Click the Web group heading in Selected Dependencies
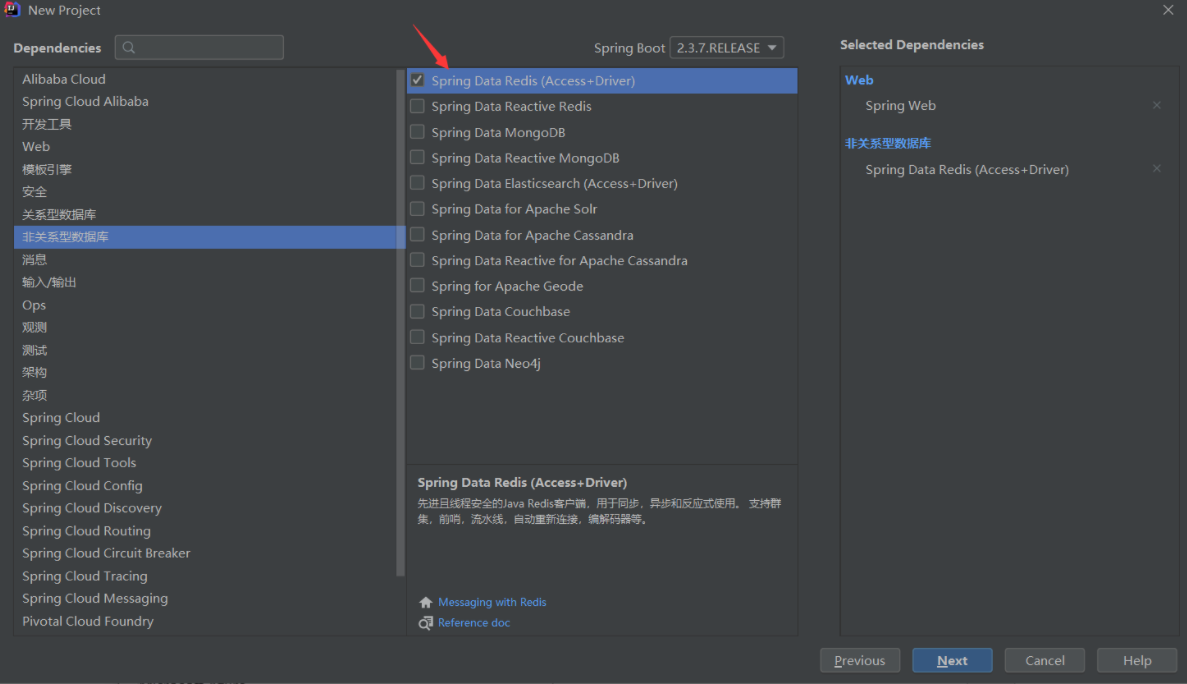1187x684 pixels. tap(859, 80)
